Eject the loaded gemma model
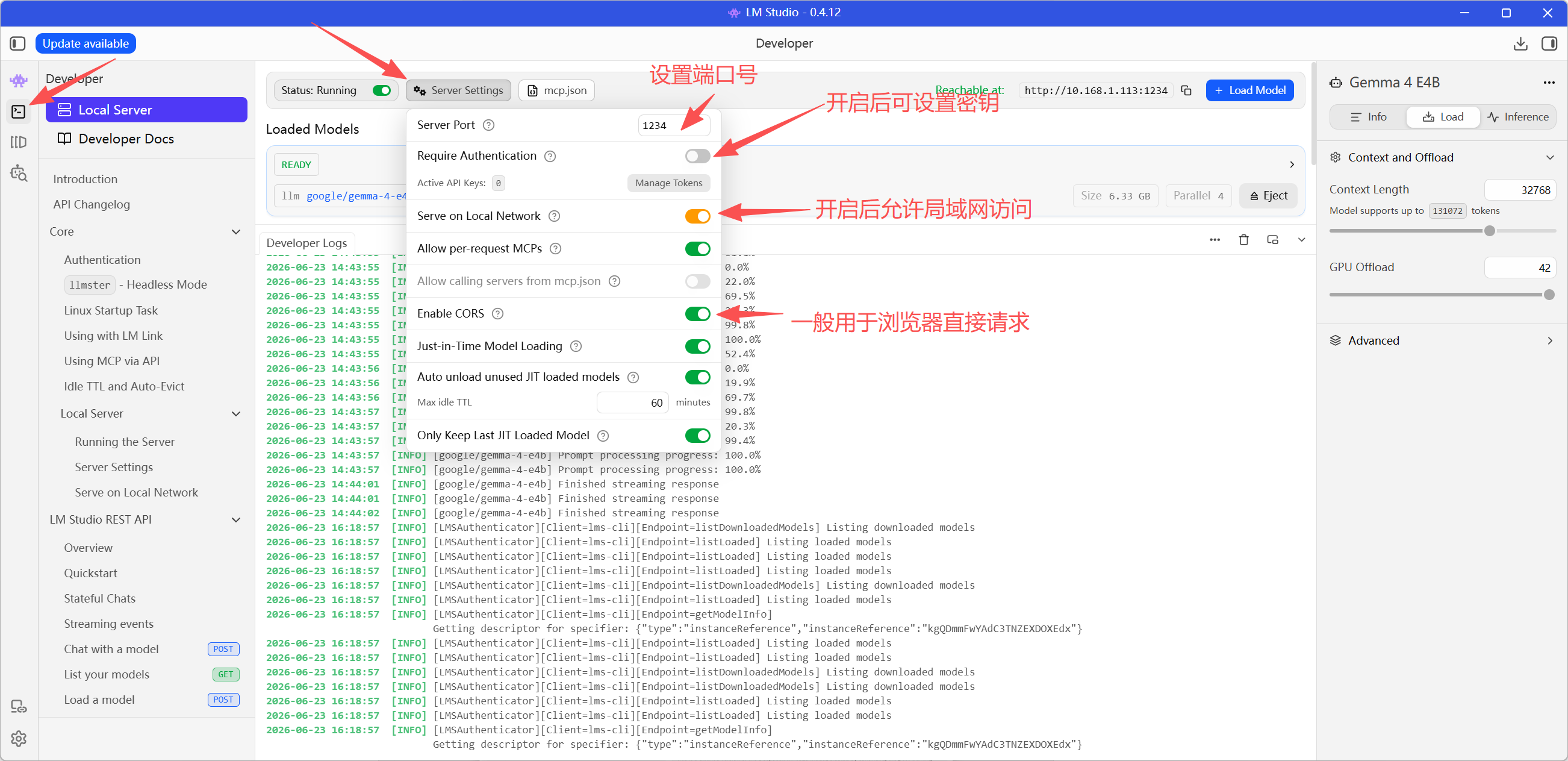This screenshot has width=1568, height=761. 1268,196
